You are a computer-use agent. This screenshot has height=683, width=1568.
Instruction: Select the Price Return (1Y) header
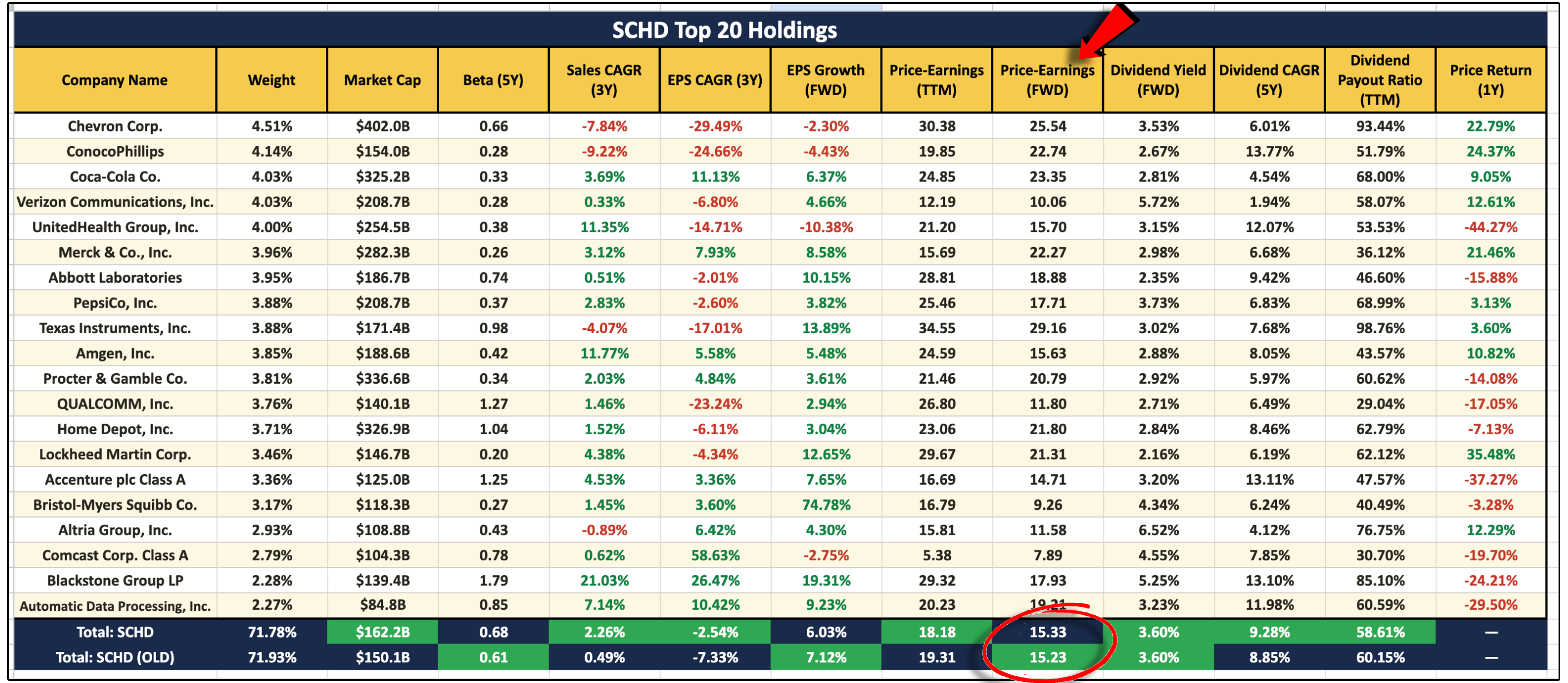[x=1490, y=81]
